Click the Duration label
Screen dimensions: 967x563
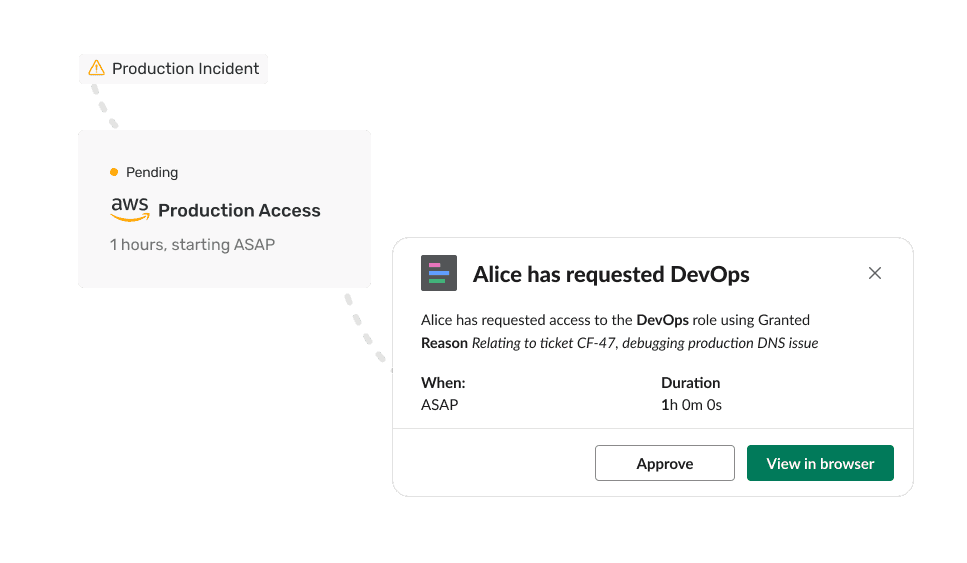tap(691, 383)
